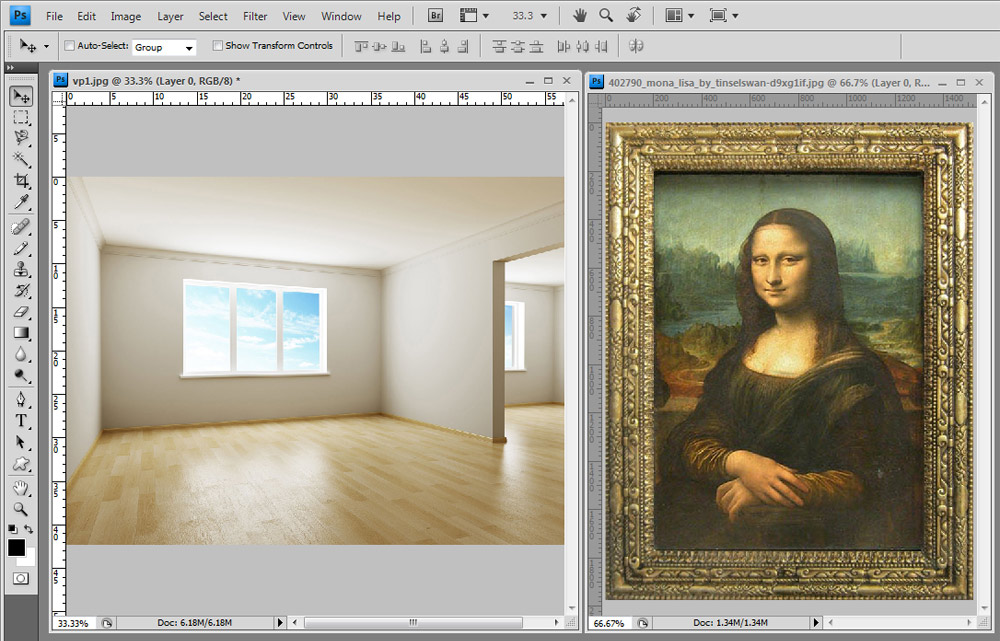Select the Eraser tool
1000x641 pixels.
21,312
